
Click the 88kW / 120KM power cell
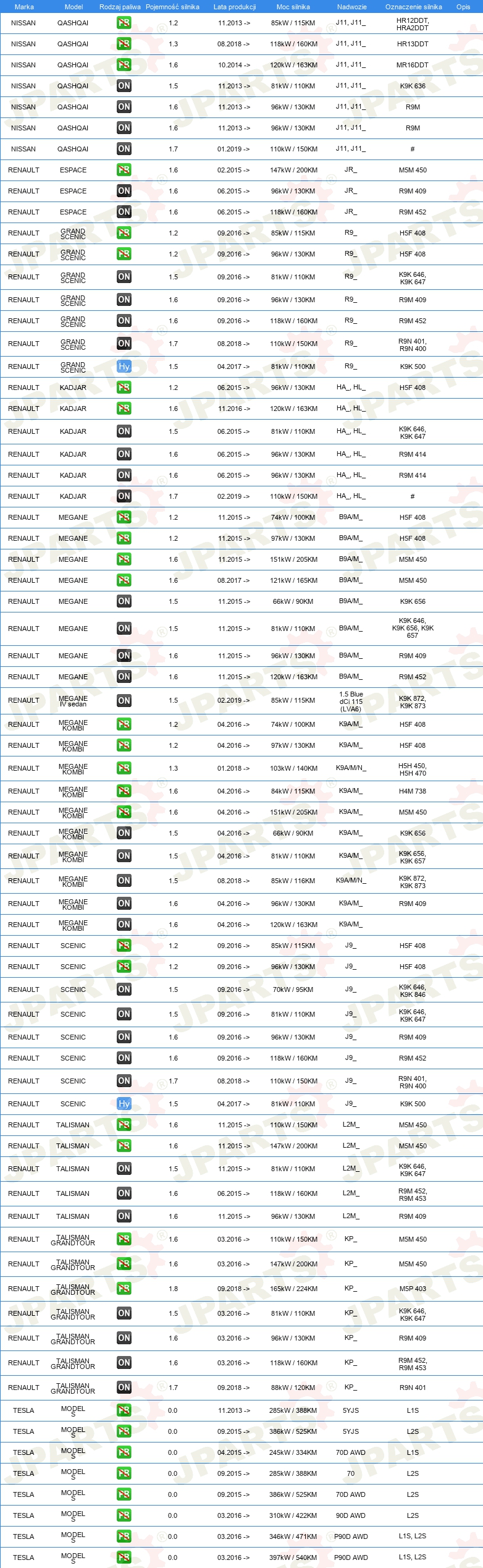[293, 1388]
